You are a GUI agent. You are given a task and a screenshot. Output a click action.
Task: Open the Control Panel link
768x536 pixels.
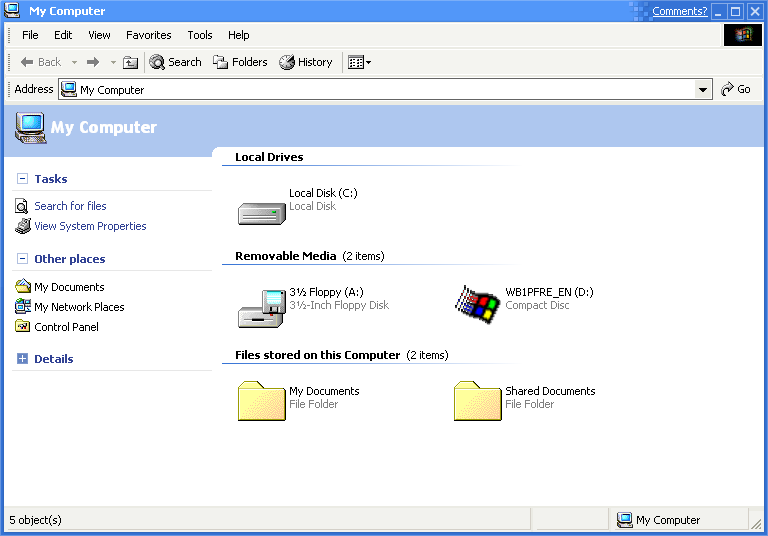66,327
